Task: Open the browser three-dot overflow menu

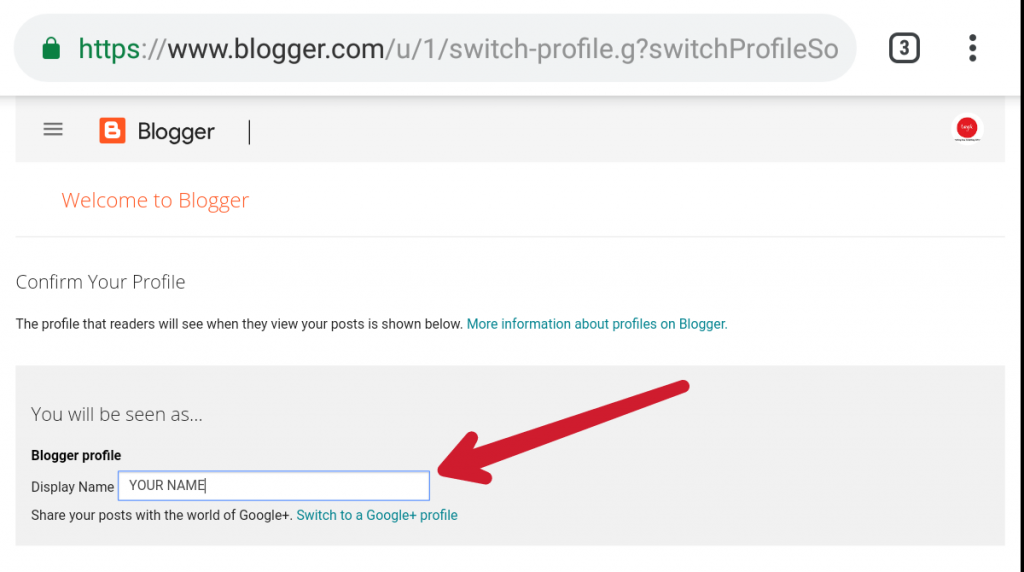Action: pyautogui.click(x=972, y=48)
